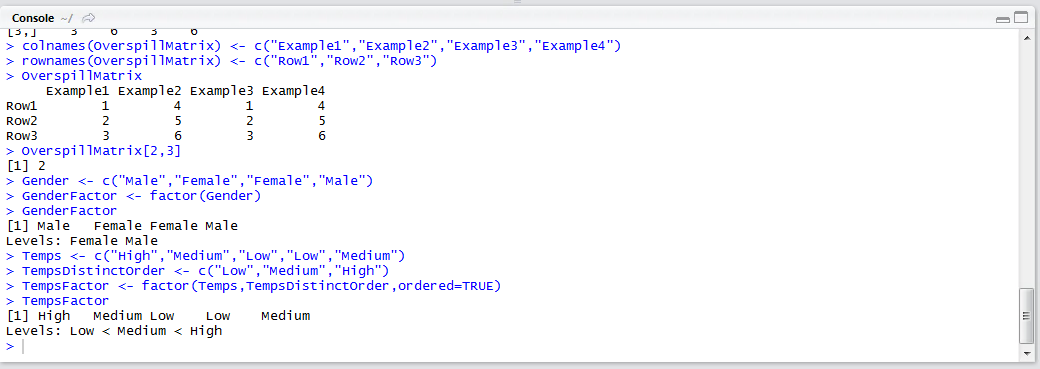Click the GenderFactor <- factor(Gender) line
Screen dimensions: 1040x369
133,196
